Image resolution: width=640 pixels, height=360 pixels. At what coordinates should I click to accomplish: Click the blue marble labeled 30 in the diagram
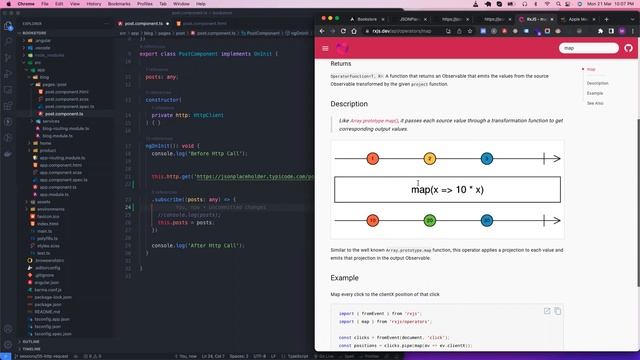pos(487,220)
